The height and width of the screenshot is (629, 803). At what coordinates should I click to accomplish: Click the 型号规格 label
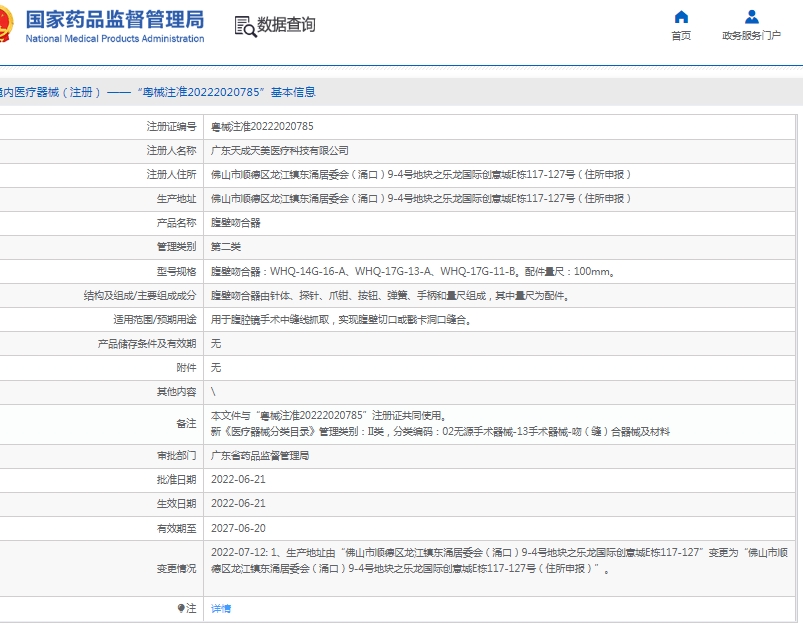177,271
